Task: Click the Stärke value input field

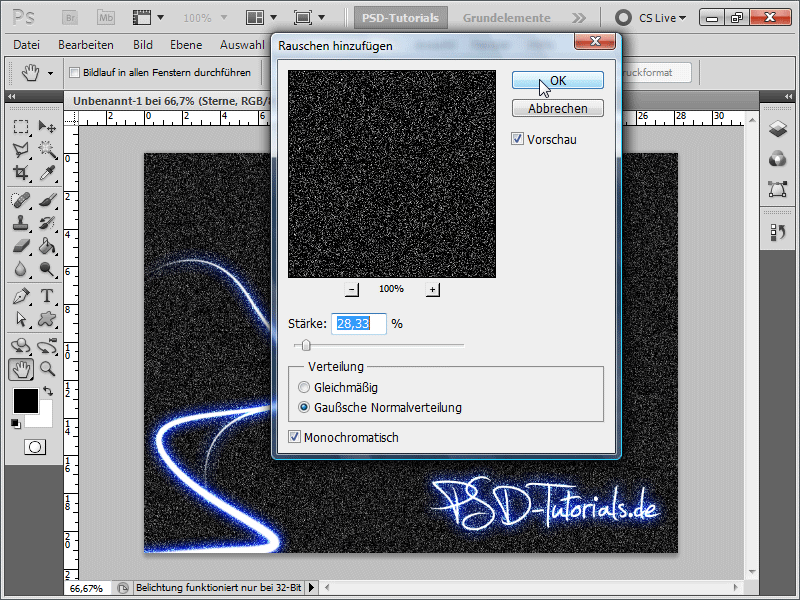Action: click(x=359, y=324)
